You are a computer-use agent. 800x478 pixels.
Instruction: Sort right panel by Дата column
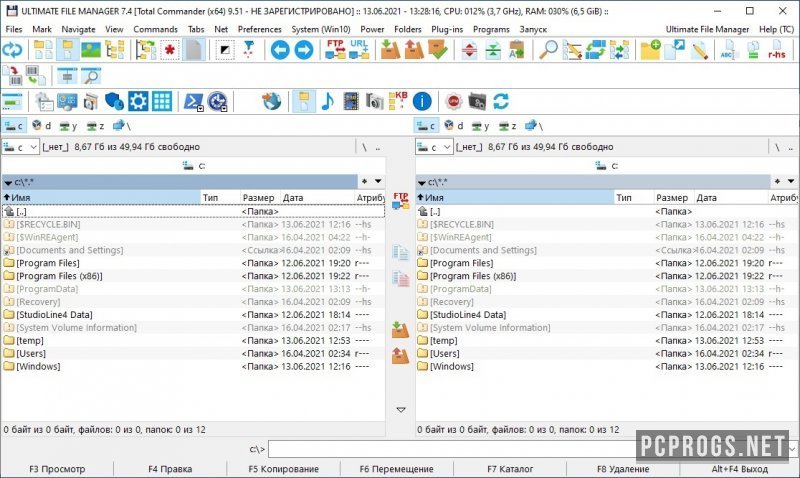click(x=731, y=197)
